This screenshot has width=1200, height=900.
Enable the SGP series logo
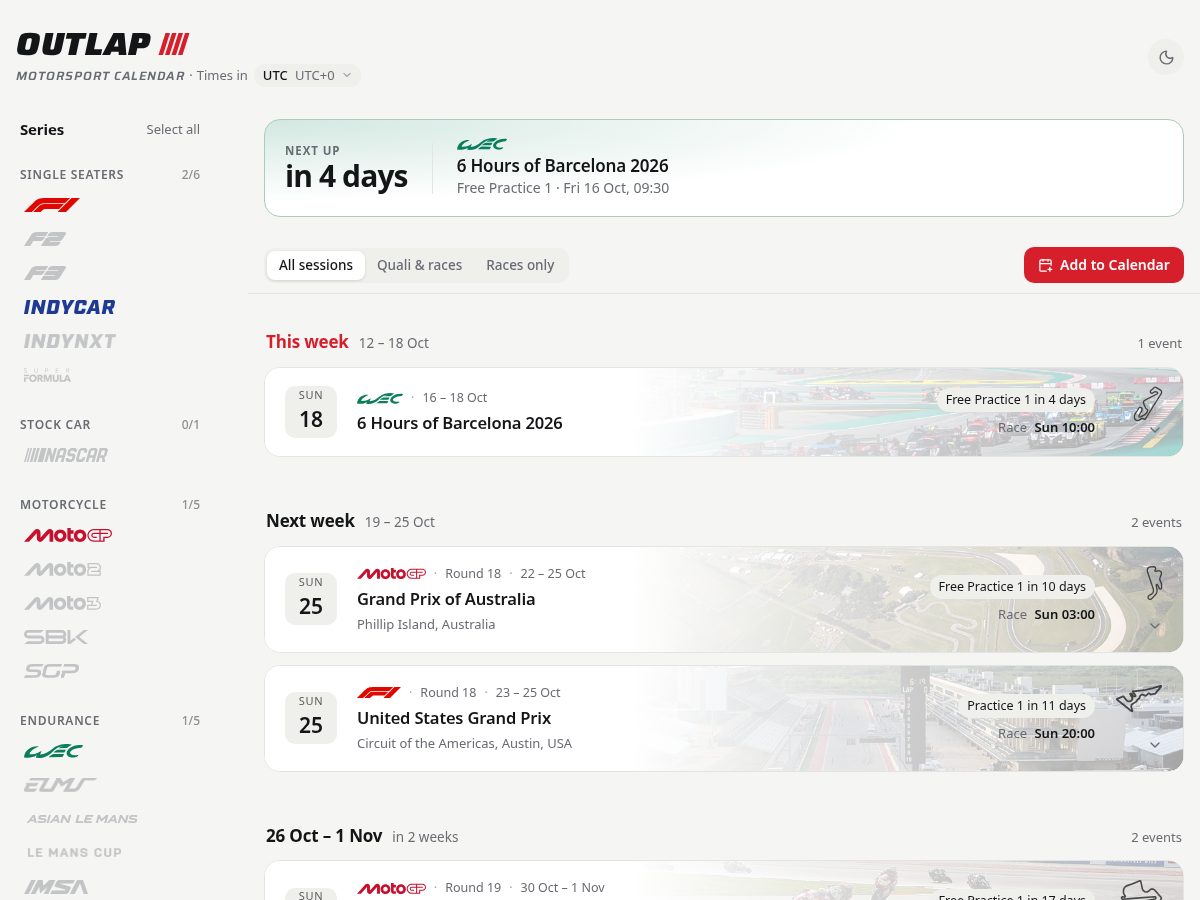(52, 671)
